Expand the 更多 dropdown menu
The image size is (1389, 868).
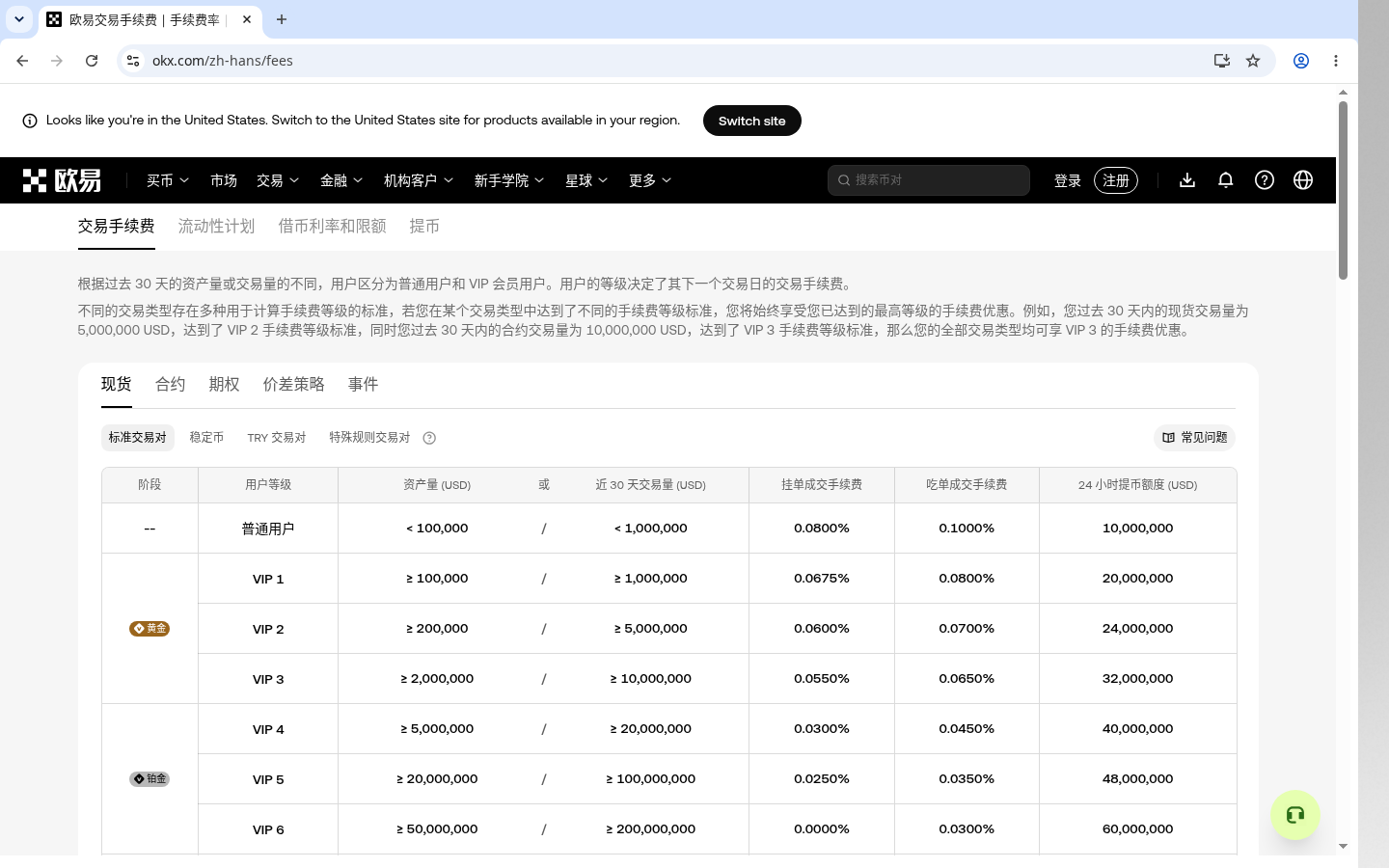(650, 180)
